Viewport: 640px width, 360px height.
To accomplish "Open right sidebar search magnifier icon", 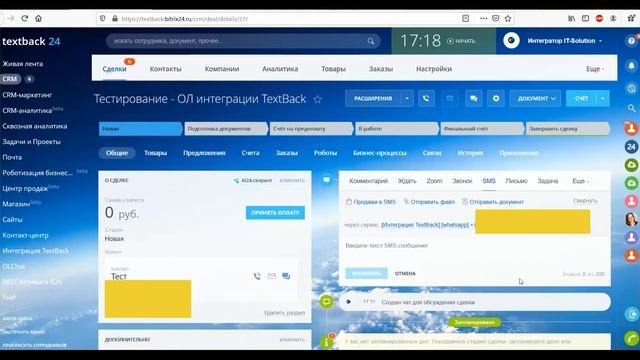I will point(631,108).
